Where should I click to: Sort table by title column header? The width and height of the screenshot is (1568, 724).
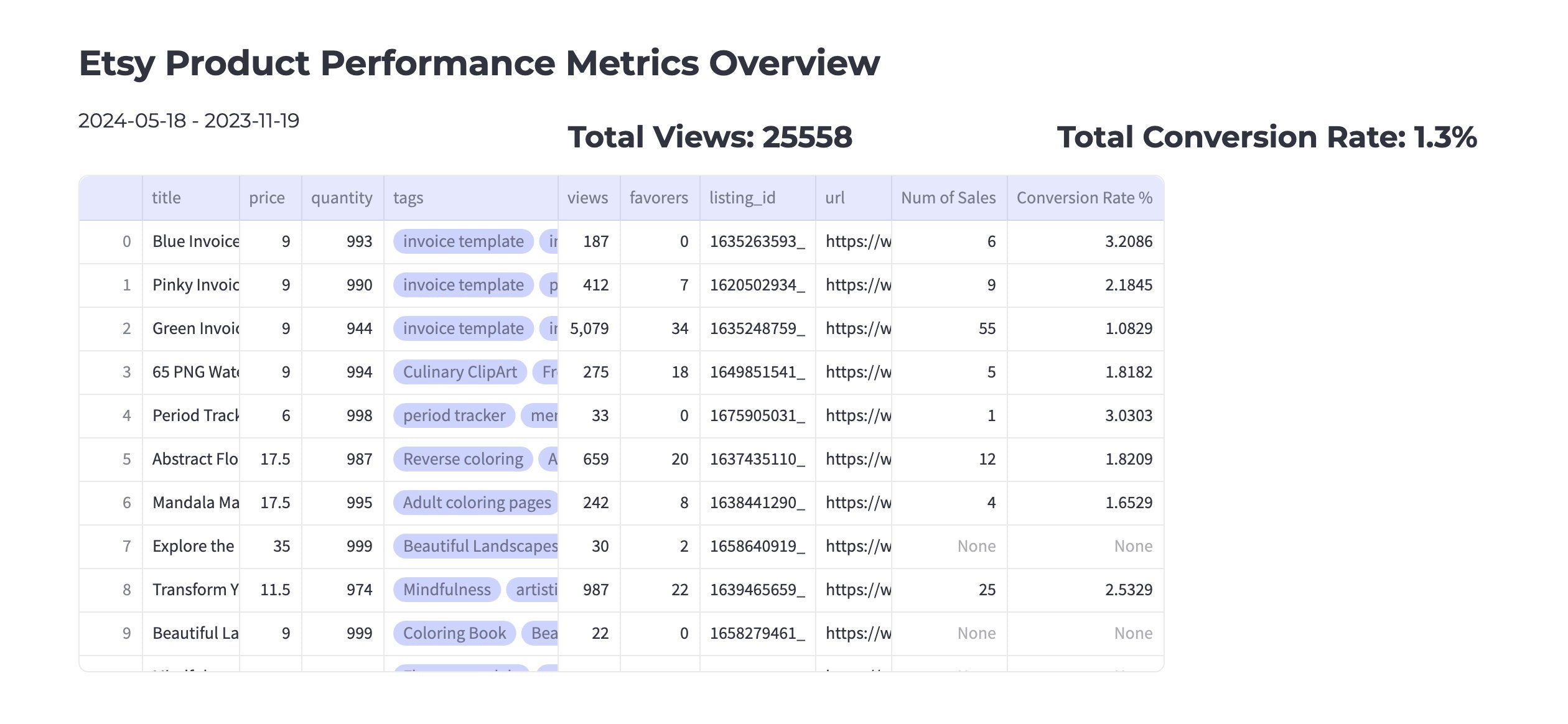tap(191, 198)
